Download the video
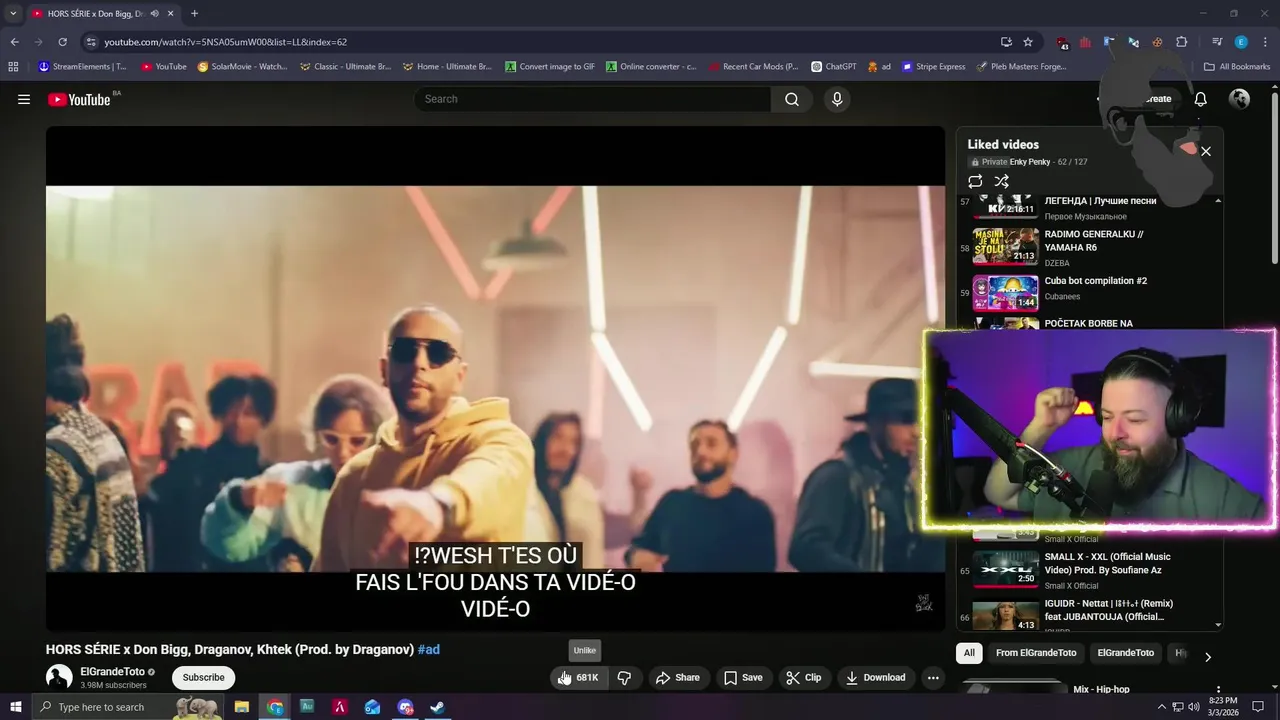This screenshot has height=720, width=1280. [x=875, y=678]
